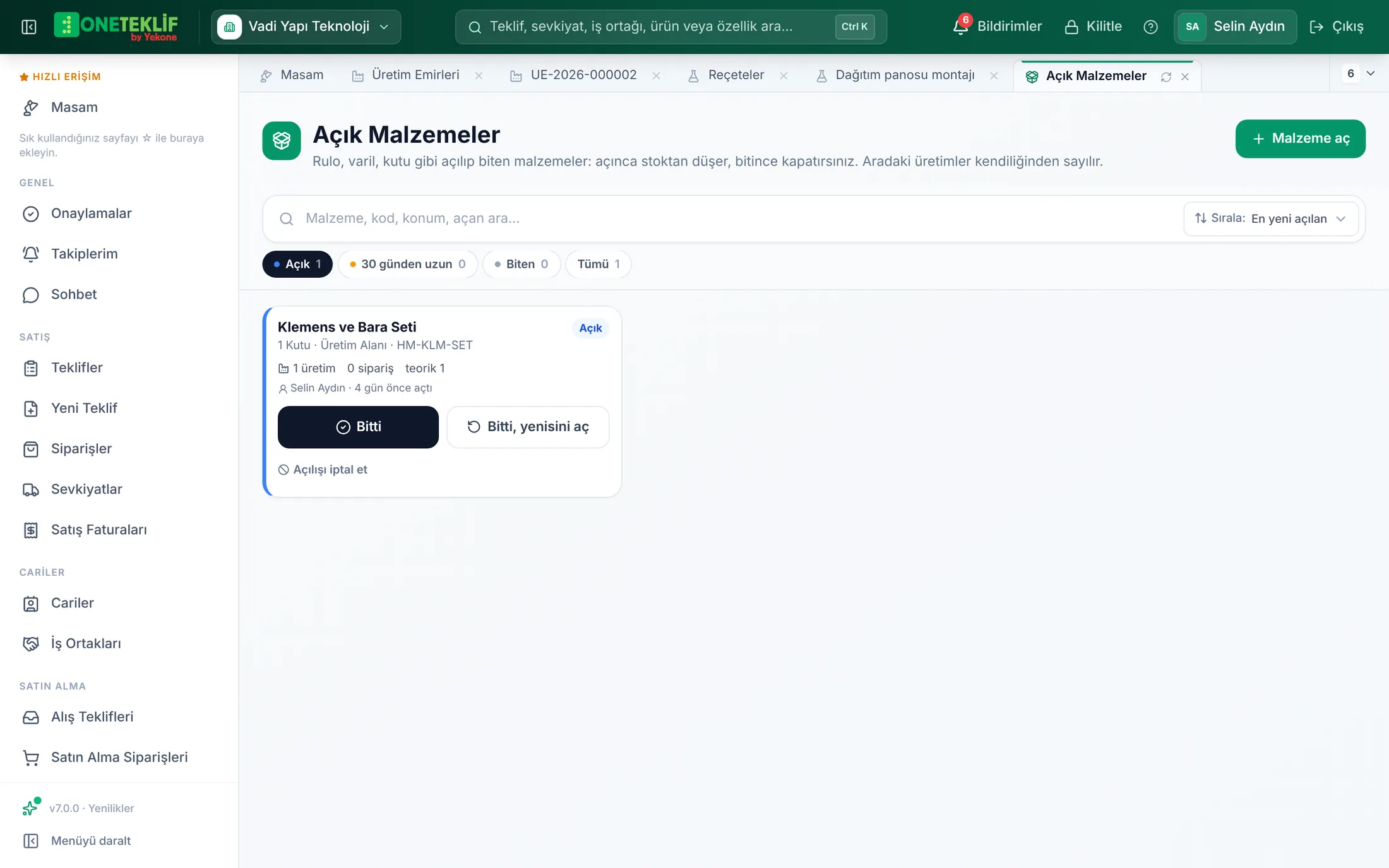This screenshot has height=868, width=1389.
Task: Click Bitti, yenisini aç button
Action: tap(528, 427)
